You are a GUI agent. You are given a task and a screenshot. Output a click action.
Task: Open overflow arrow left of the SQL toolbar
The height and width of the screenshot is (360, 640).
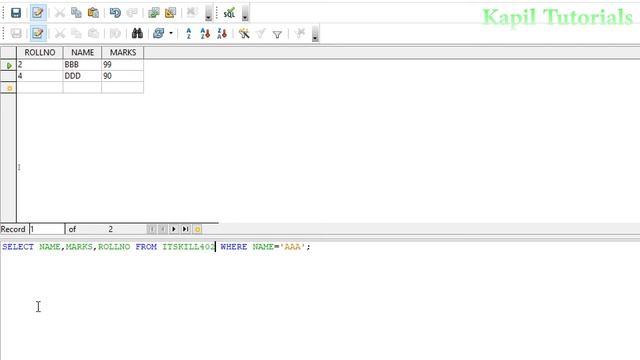(x=209, y=14)
